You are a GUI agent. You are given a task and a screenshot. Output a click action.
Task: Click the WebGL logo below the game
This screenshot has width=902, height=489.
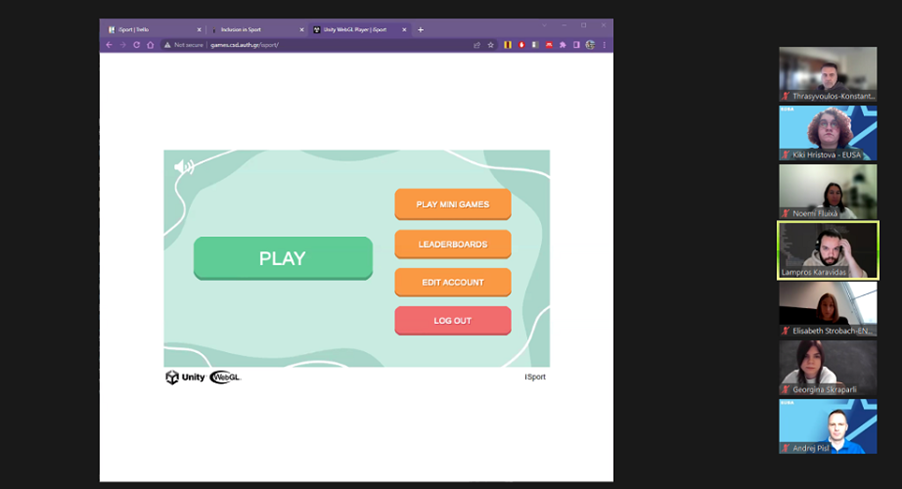click(x=225, y=377)
